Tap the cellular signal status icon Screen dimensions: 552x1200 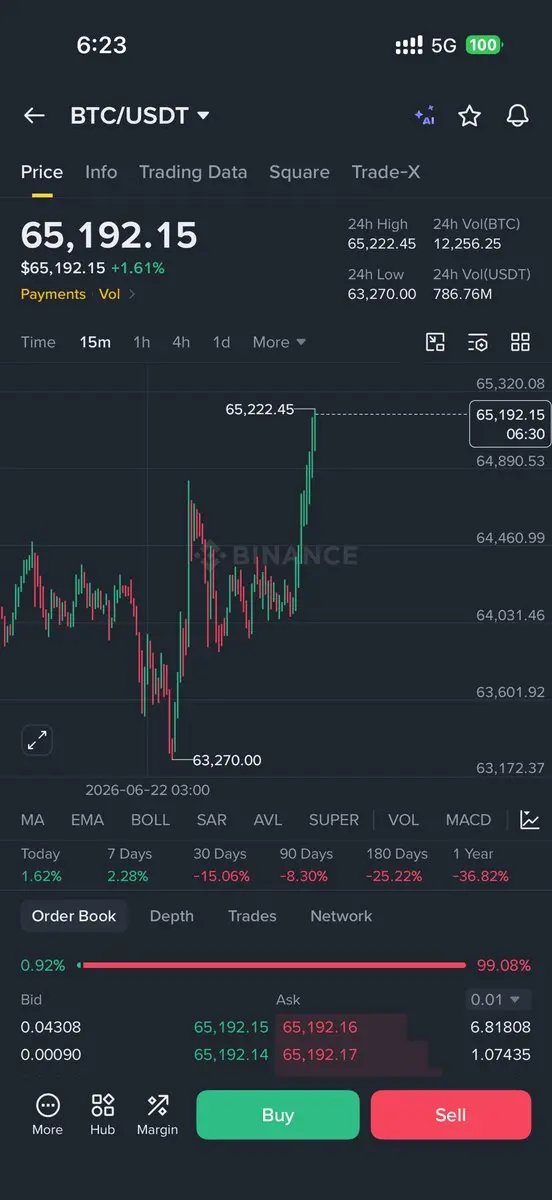409,45
